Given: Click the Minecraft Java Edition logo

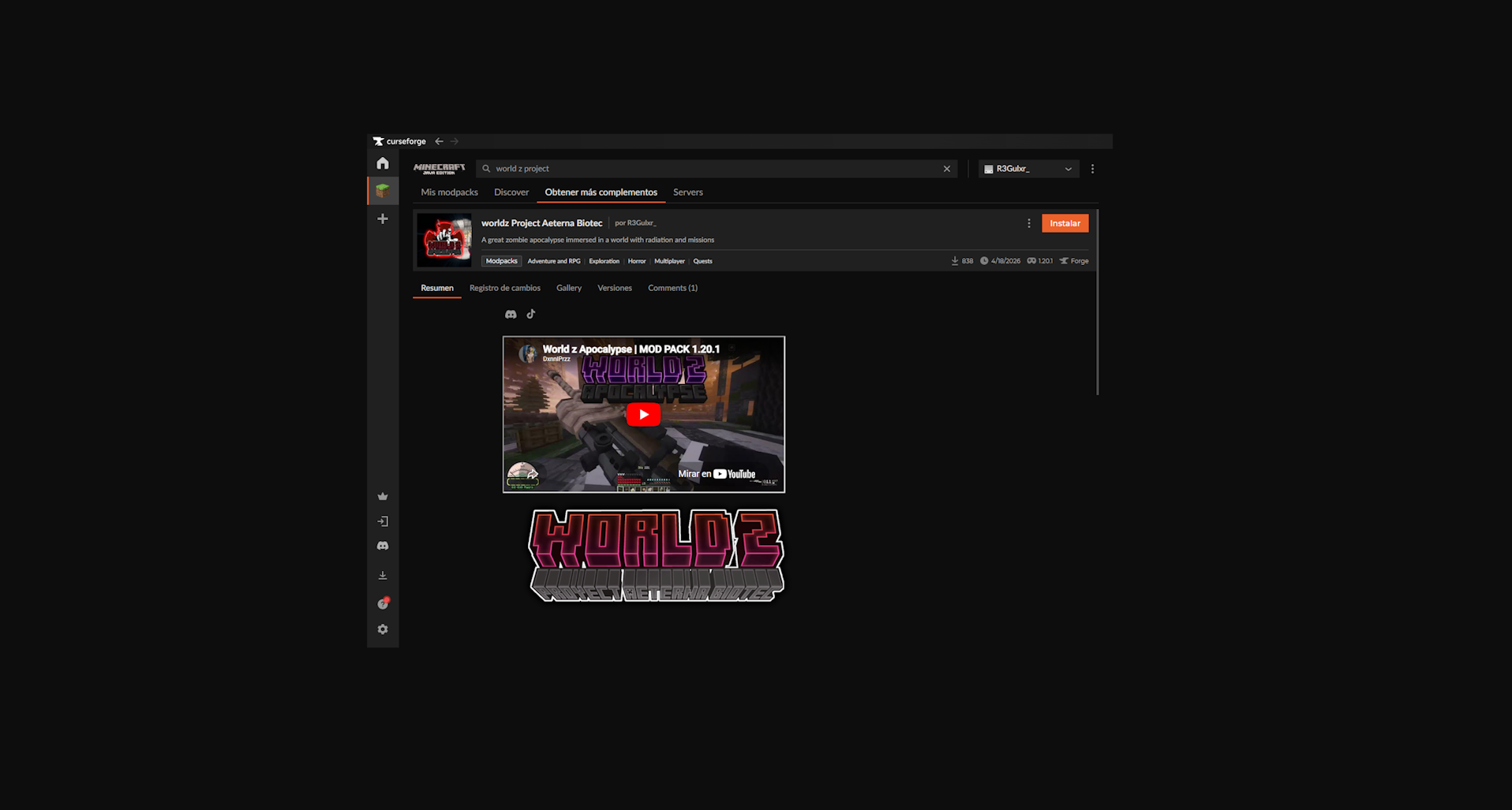Looking at the screenshot, I should tap(440, 169).
